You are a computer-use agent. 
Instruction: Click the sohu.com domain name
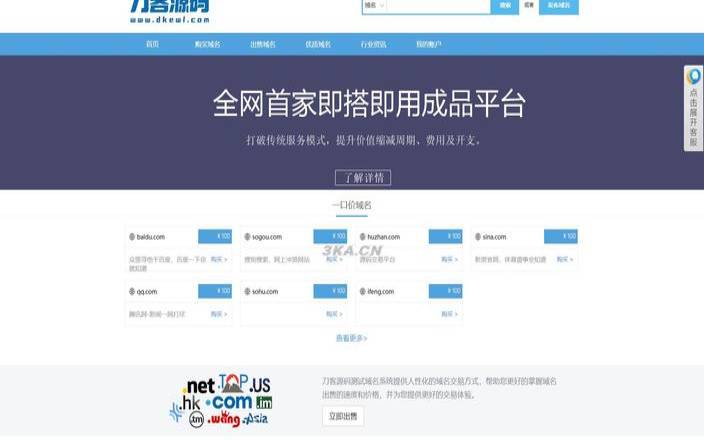click(265, 291)
